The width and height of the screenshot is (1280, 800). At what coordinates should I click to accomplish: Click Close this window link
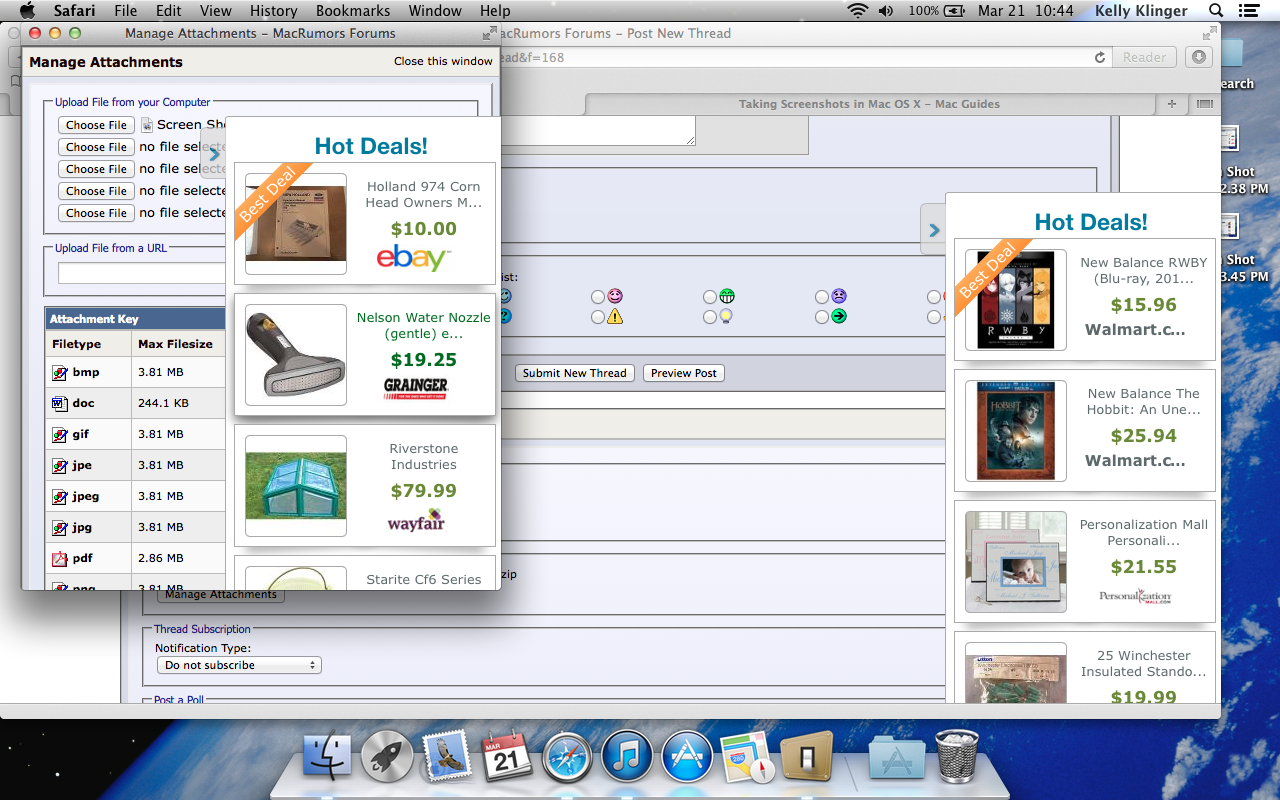pyautogui.click(x=443, y=61)
